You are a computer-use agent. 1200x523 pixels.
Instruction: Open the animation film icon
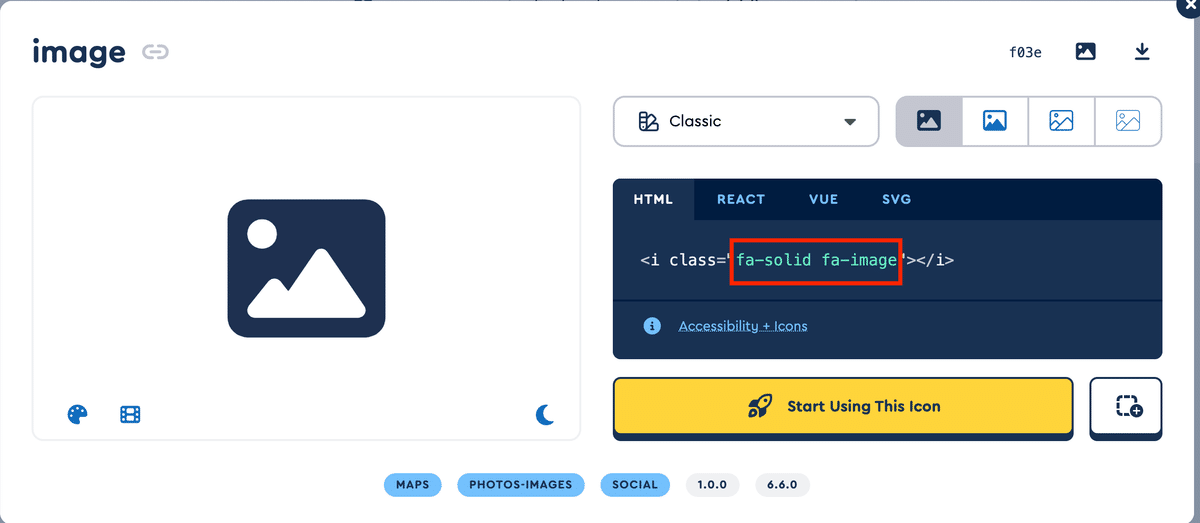point(130,414)
